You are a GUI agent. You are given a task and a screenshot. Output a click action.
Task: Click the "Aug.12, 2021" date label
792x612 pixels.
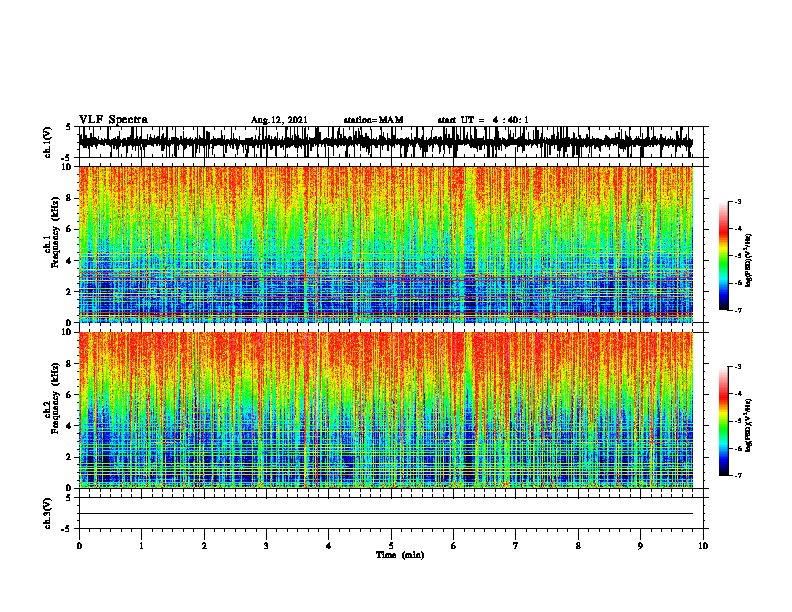[x=279, y=120]
